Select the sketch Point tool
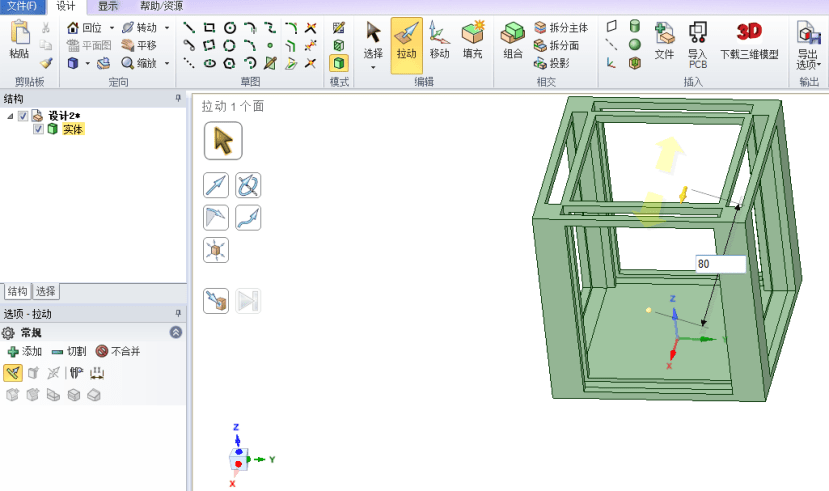The height and width of the screenshot is (491, 829). (270, 45)
